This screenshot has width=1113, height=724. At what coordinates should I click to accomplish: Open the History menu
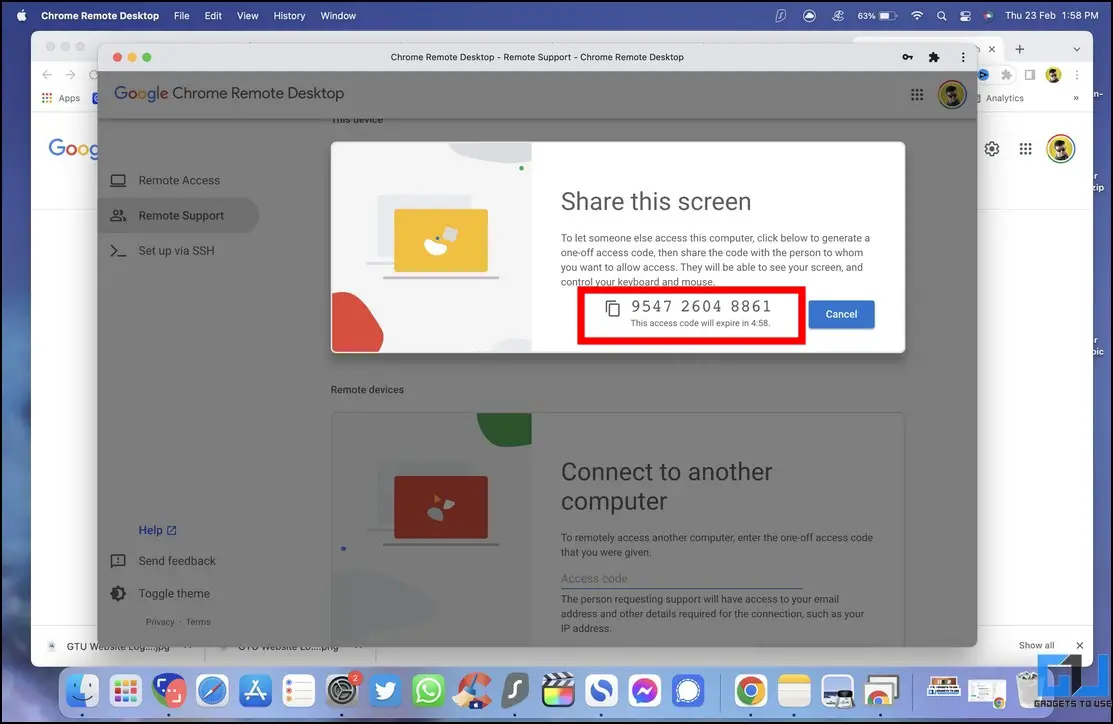pyautogui.click(x=289, y=16)
